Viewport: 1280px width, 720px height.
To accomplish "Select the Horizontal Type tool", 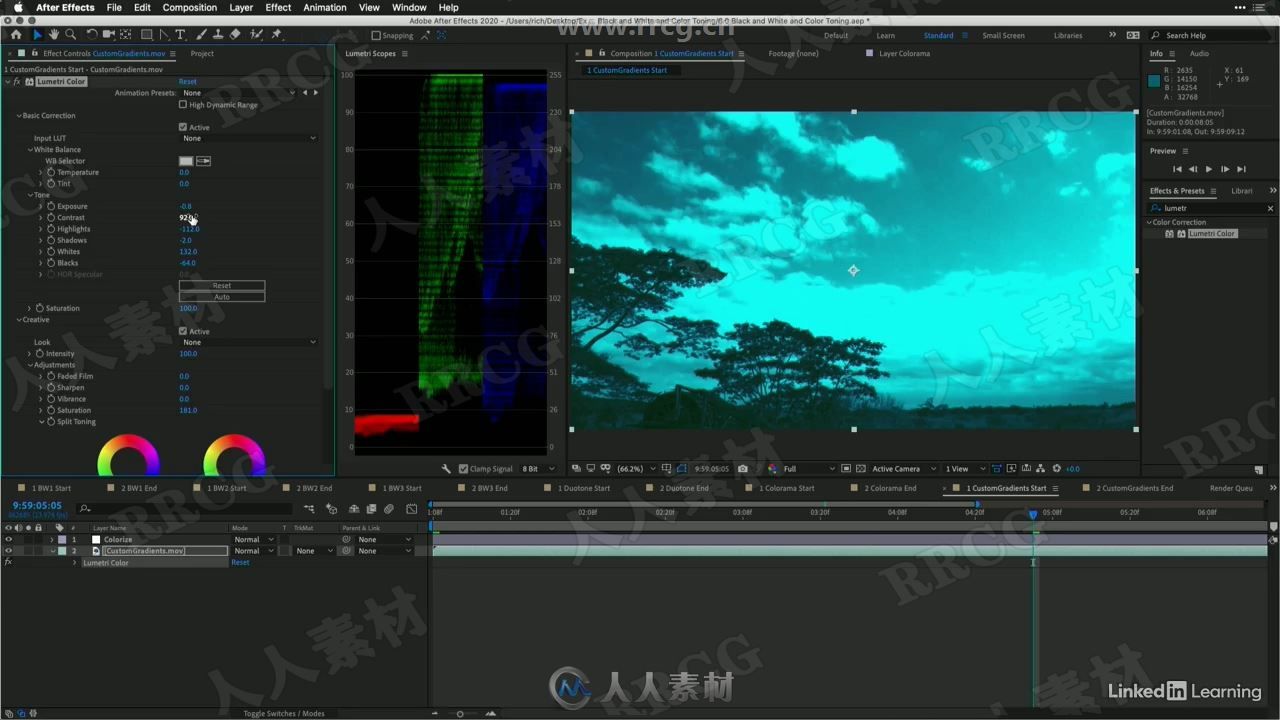I will pyautogui.click(x=180, y=34).
